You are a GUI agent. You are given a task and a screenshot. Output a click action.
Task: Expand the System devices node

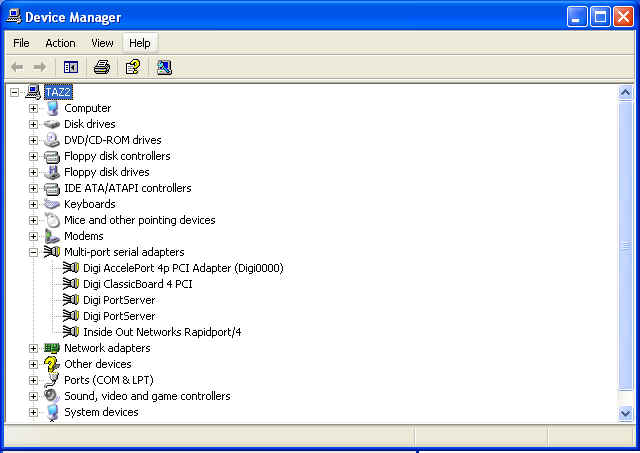point(33,412)
